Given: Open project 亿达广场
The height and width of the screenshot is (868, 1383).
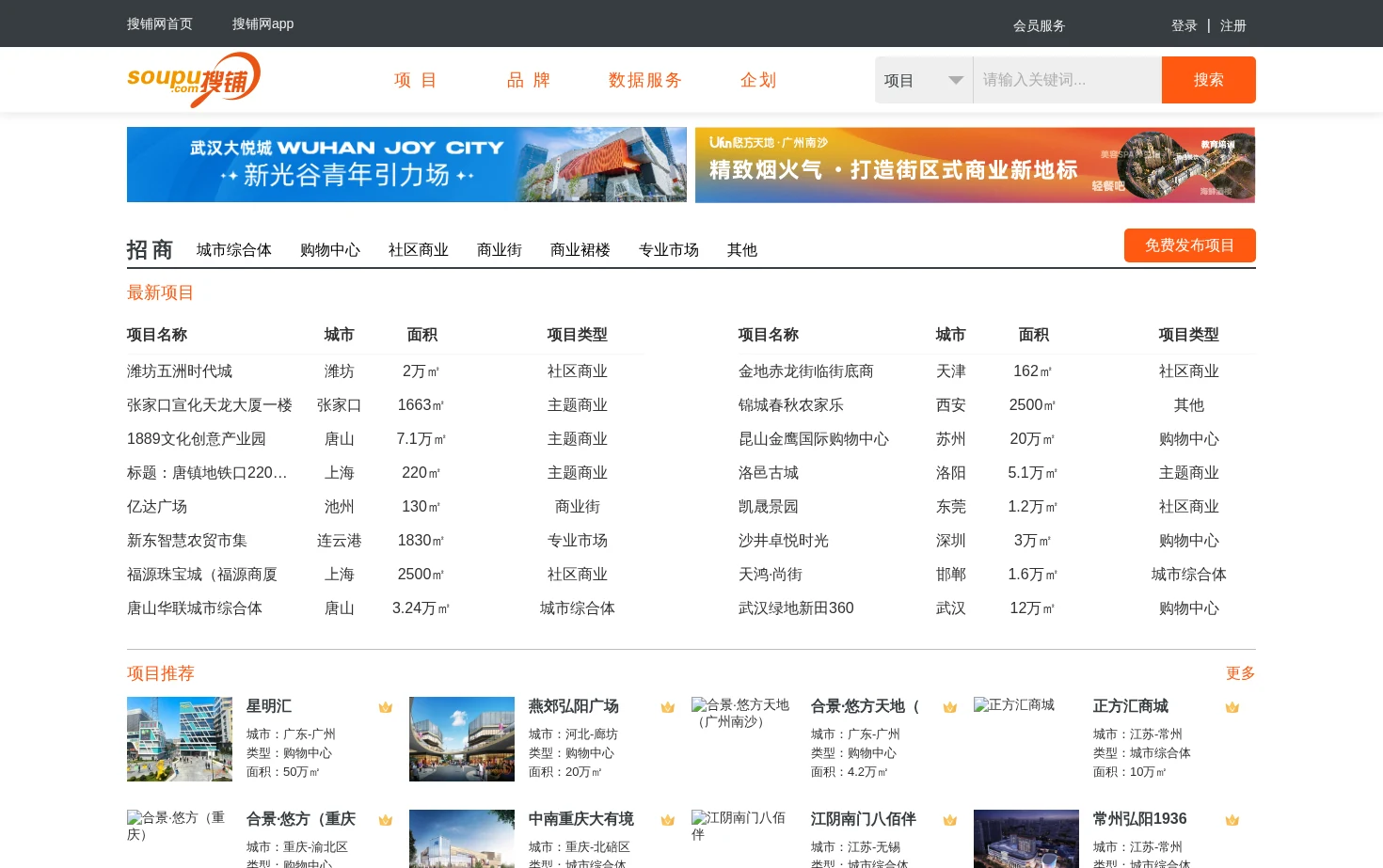Looking at the screenshot, I should (x=157, y=507).
